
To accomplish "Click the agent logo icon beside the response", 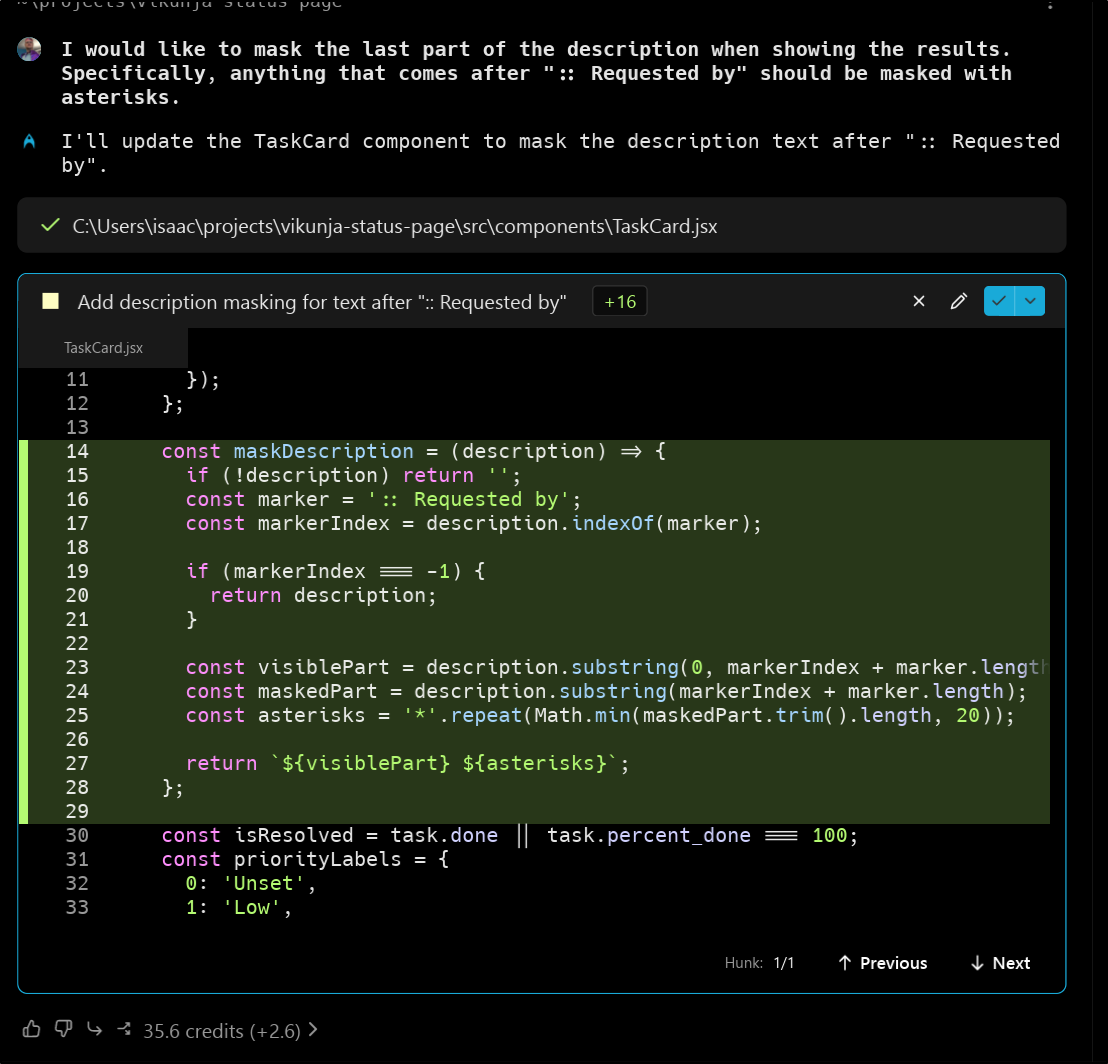I will point(30,142).
